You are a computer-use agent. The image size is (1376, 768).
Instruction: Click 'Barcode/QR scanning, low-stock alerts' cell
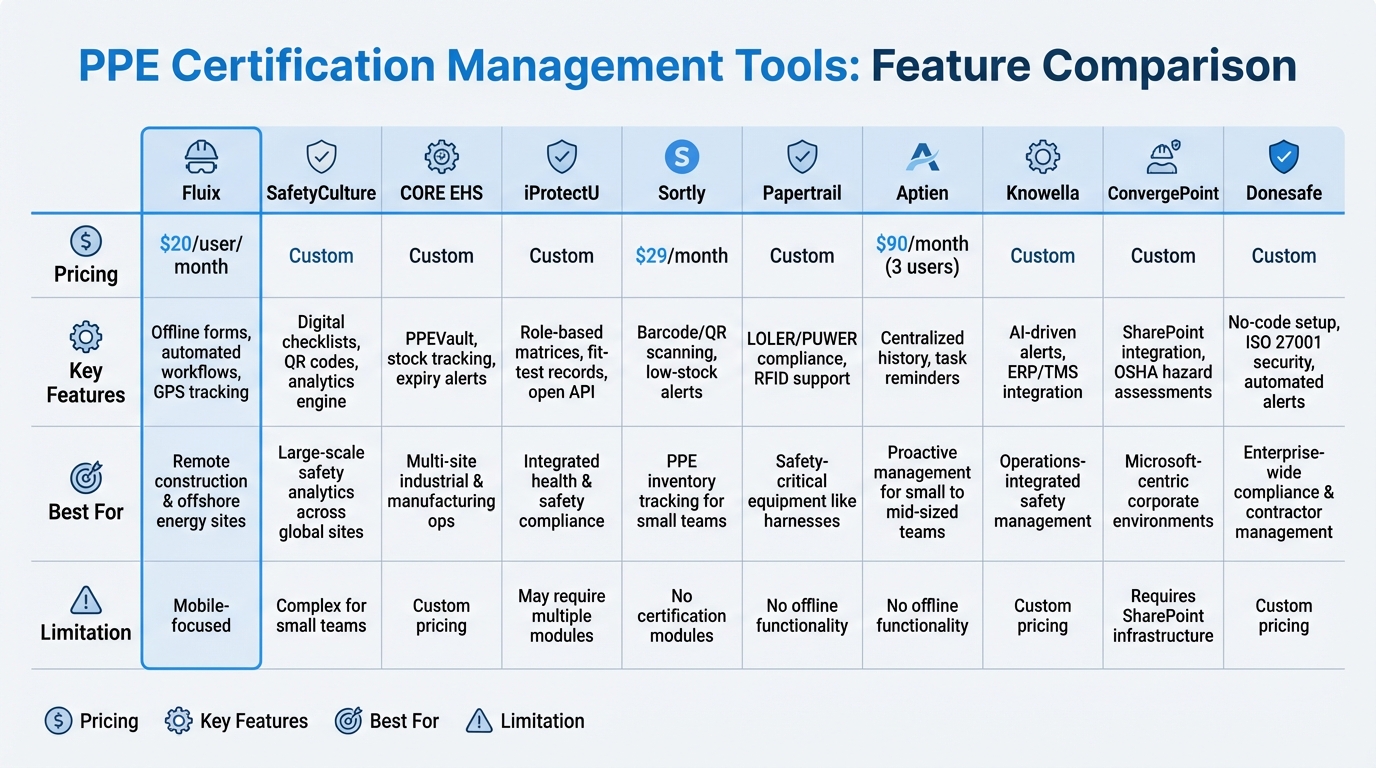682,362
